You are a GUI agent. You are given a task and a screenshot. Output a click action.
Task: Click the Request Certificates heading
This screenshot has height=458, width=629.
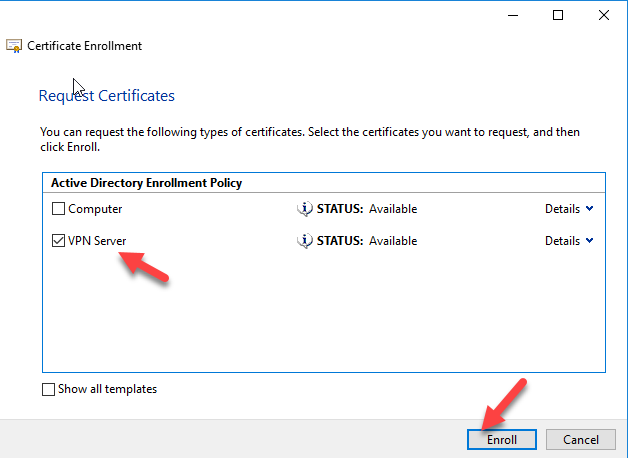(106, 96)
